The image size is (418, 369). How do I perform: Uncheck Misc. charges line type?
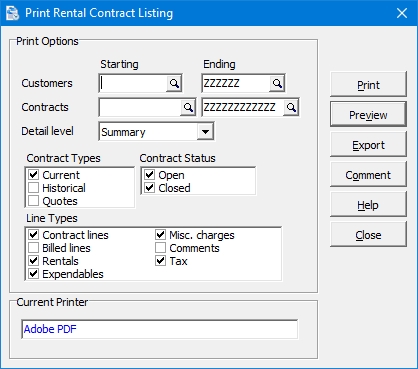tap(160, 235)
